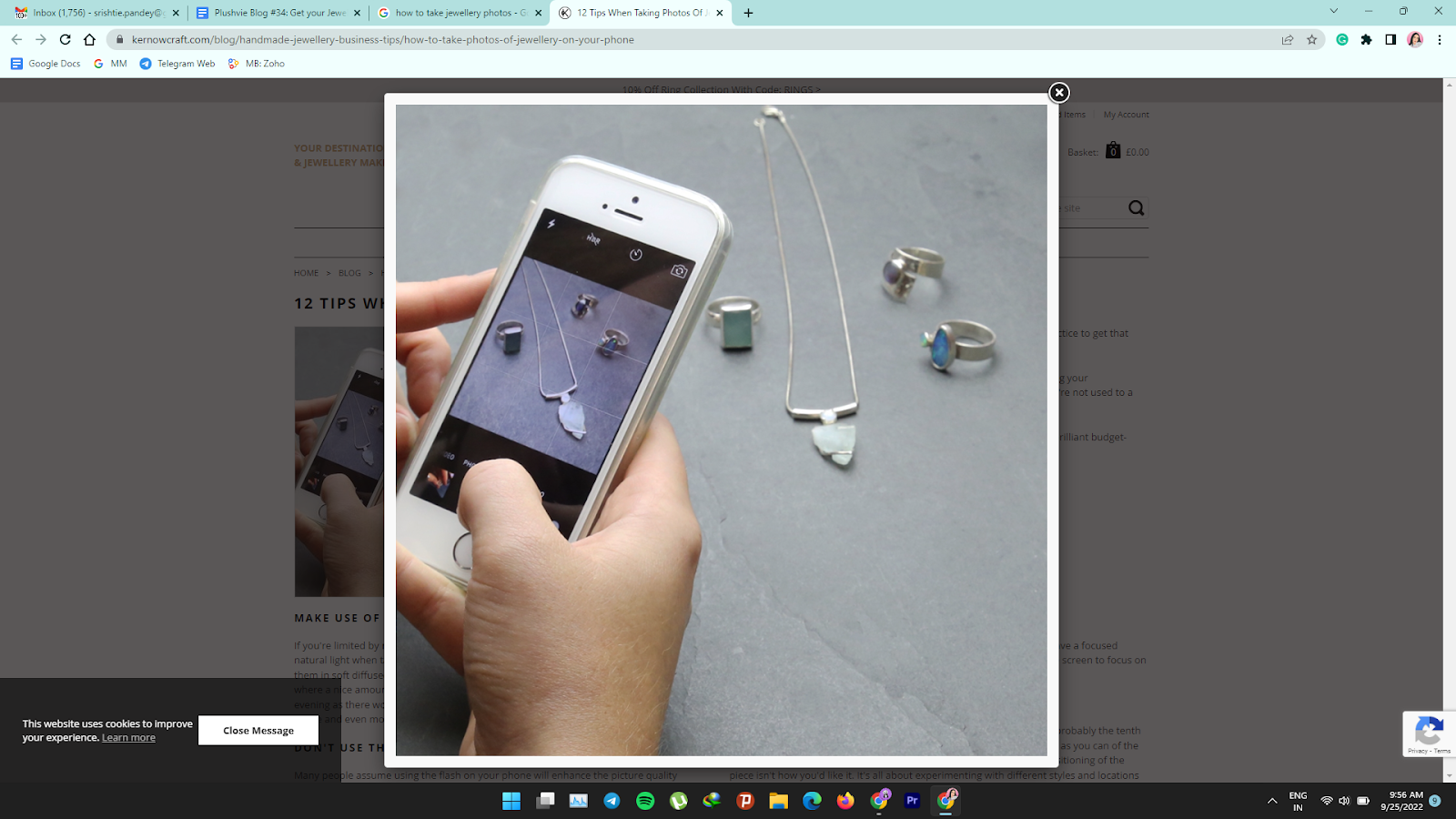Close the 12 Tips tab
The height and width of the screenshot is (819, 1456).
point(720,13)
